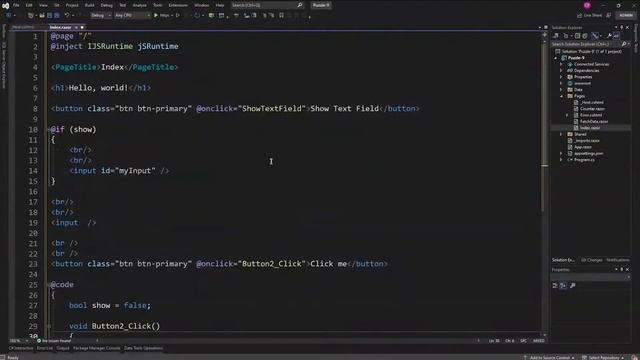Click Property Pages wrench in Properties panel

pyautogui.click(x=573, y=286)
